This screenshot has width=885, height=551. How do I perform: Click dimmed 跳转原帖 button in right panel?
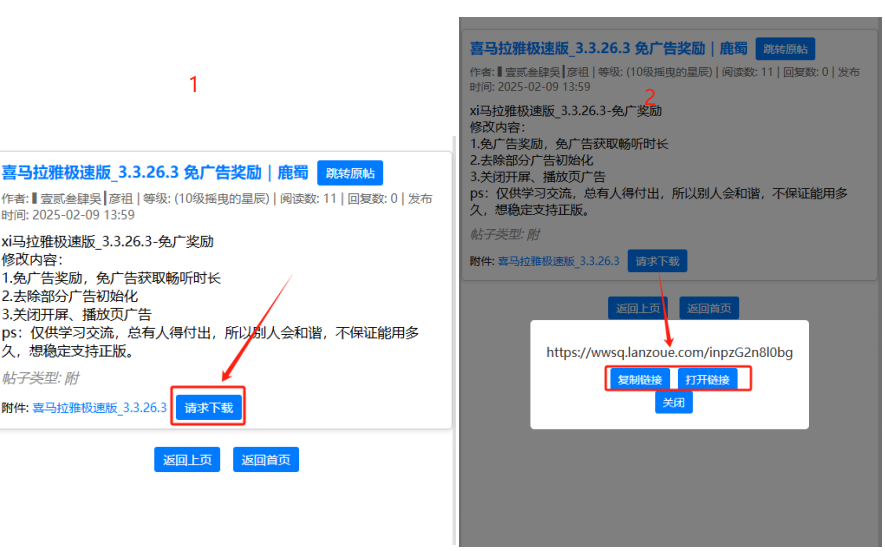(x=785, y=49)
